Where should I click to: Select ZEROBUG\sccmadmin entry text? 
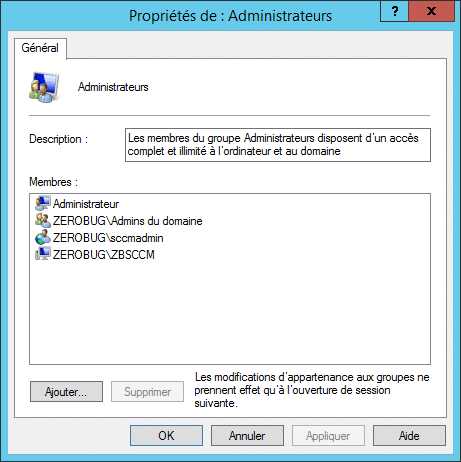tap(108, 238)
